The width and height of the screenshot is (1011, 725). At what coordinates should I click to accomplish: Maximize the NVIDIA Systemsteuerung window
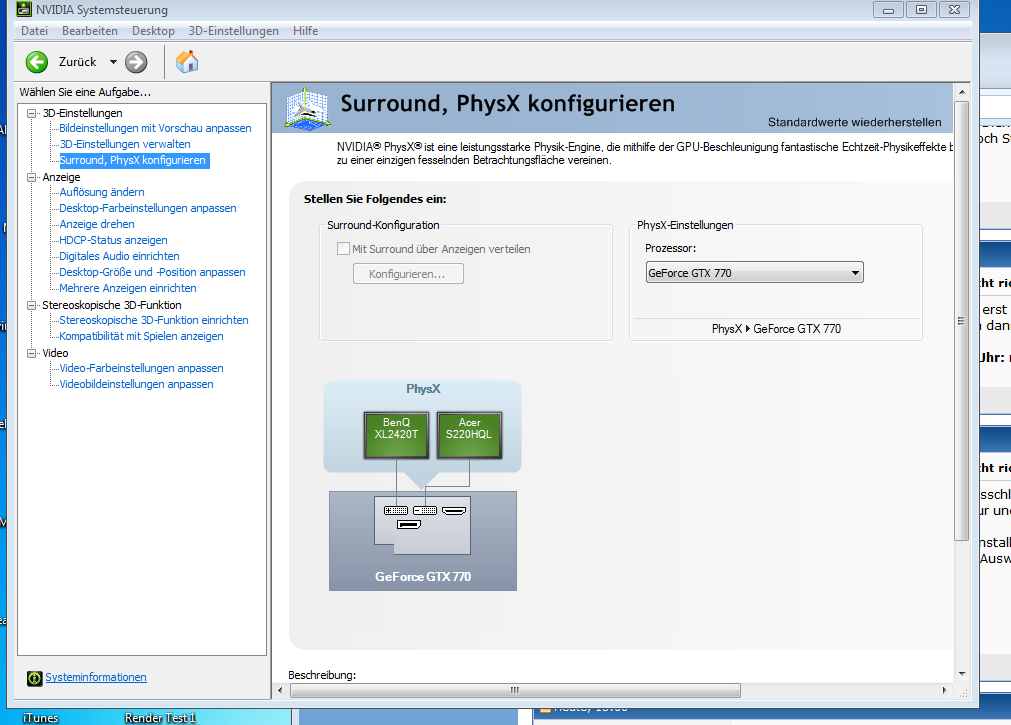coord(921,10)
